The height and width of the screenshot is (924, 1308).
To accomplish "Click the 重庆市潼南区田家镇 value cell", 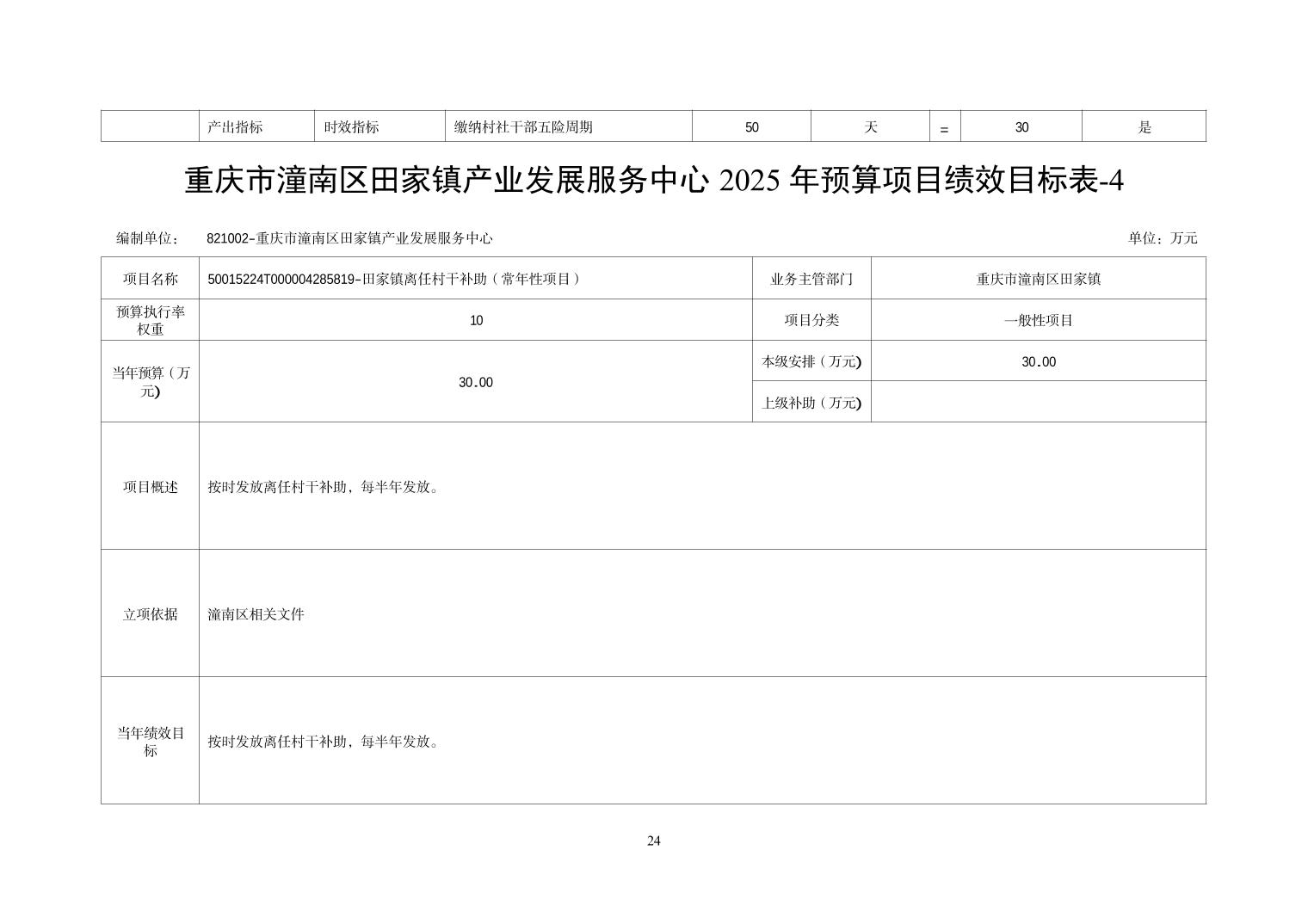I will [1038, 279].
